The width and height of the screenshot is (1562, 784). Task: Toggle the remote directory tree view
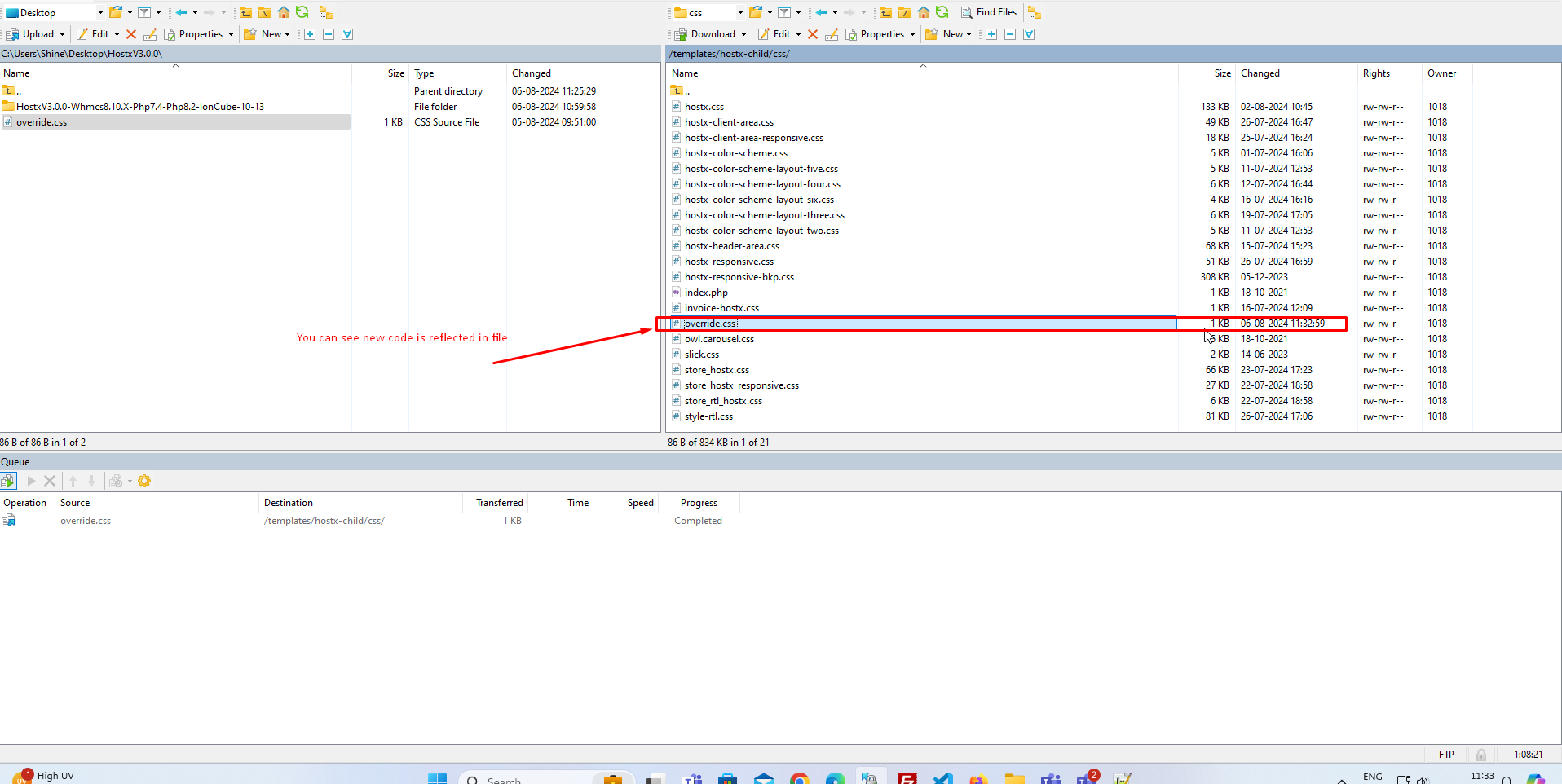tap(1035, 12)
